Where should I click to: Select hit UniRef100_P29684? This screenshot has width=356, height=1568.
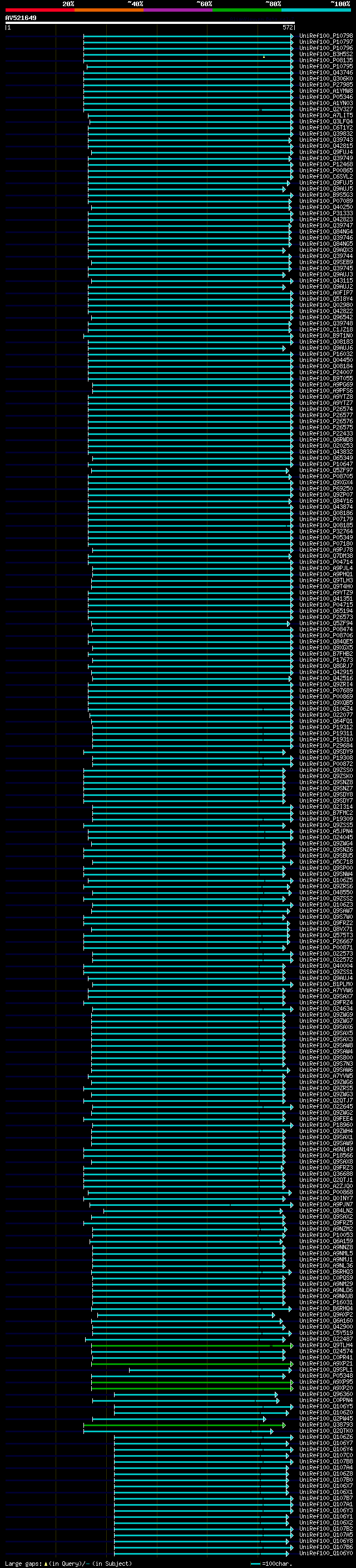pyautogui.click(x=326, y=745)
